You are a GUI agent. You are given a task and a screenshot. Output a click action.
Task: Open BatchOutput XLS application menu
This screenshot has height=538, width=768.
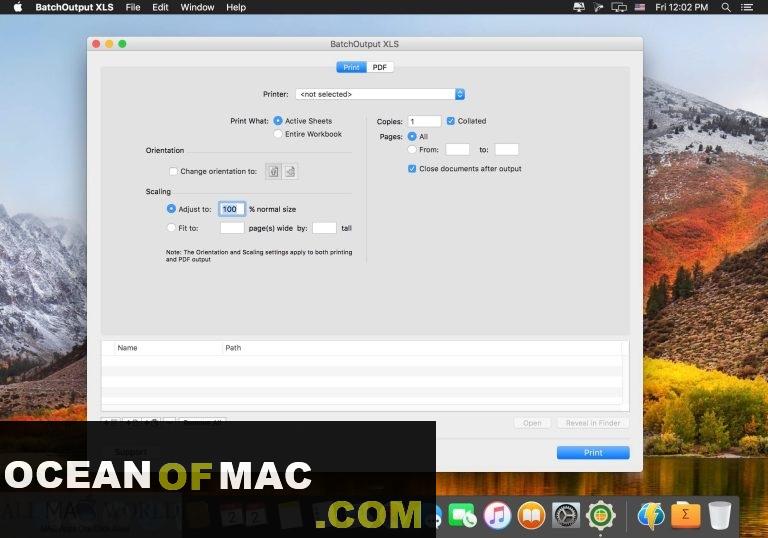point(74,7)
